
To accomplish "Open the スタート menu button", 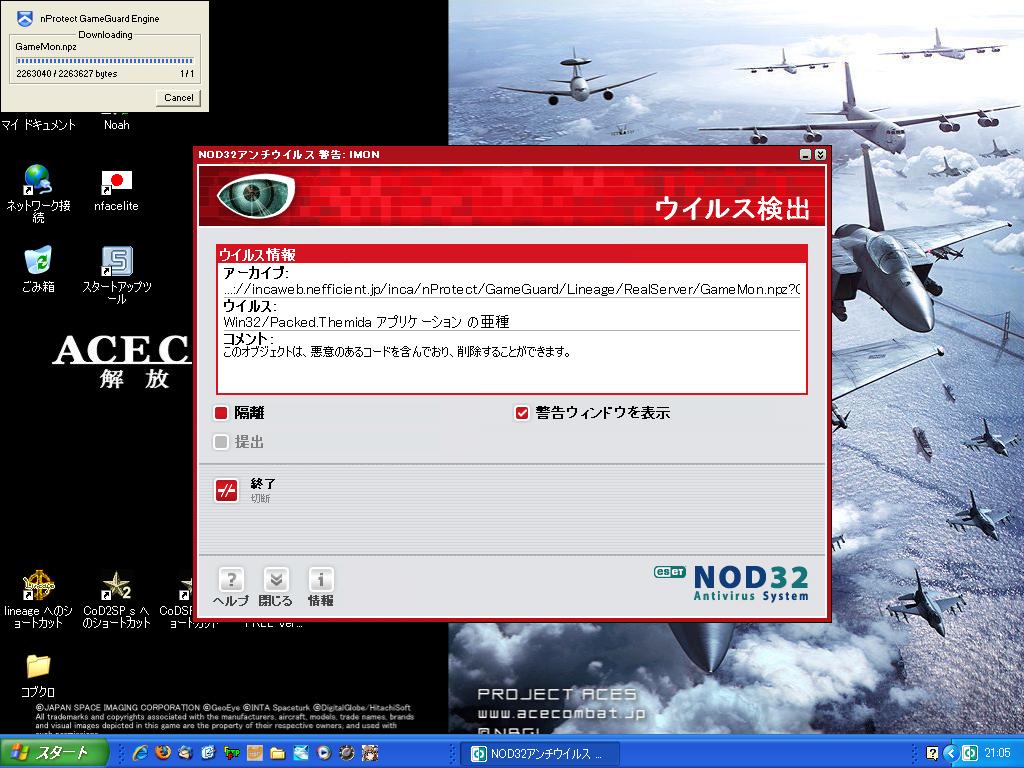I will [x=54, y=753].
